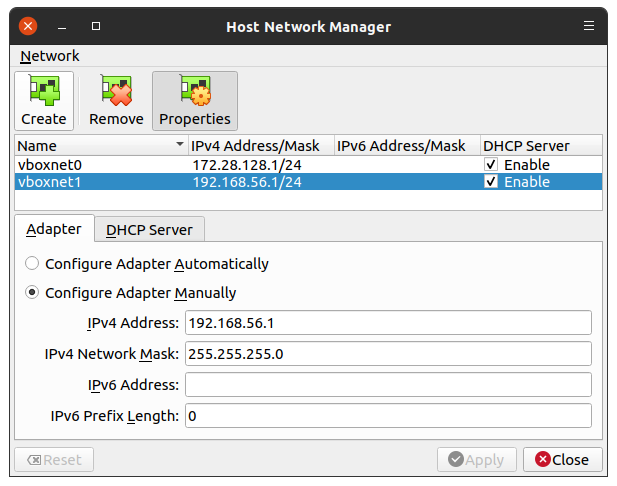
Task: Minimize the Host Network Manager window
Action: coord(62,26)
